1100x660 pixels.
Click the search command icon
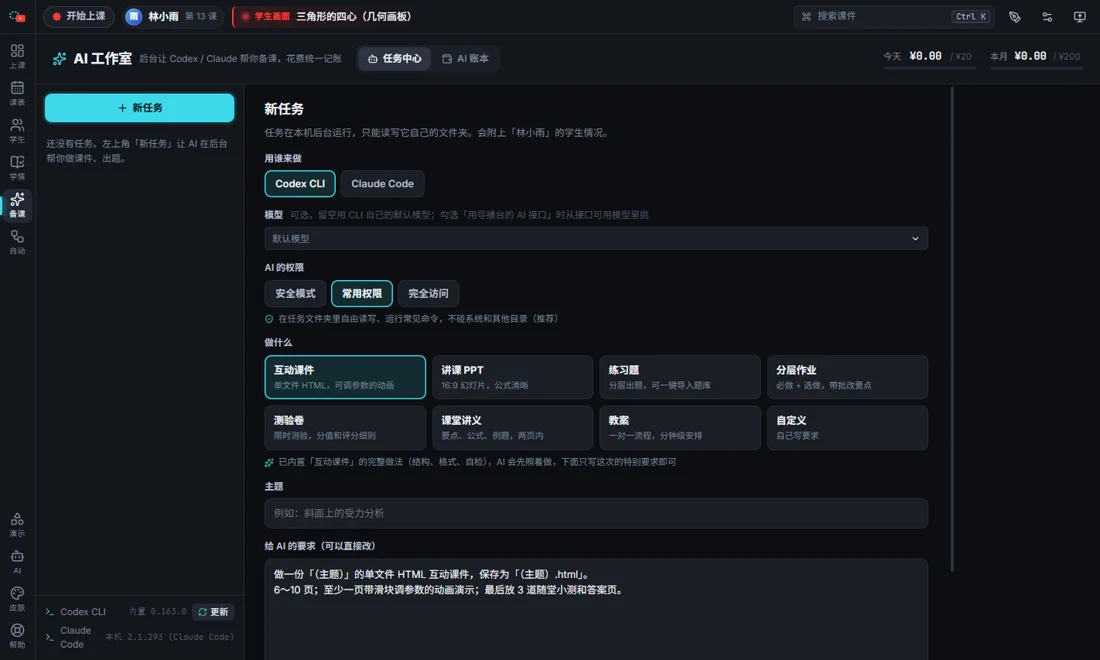point(806,16)
